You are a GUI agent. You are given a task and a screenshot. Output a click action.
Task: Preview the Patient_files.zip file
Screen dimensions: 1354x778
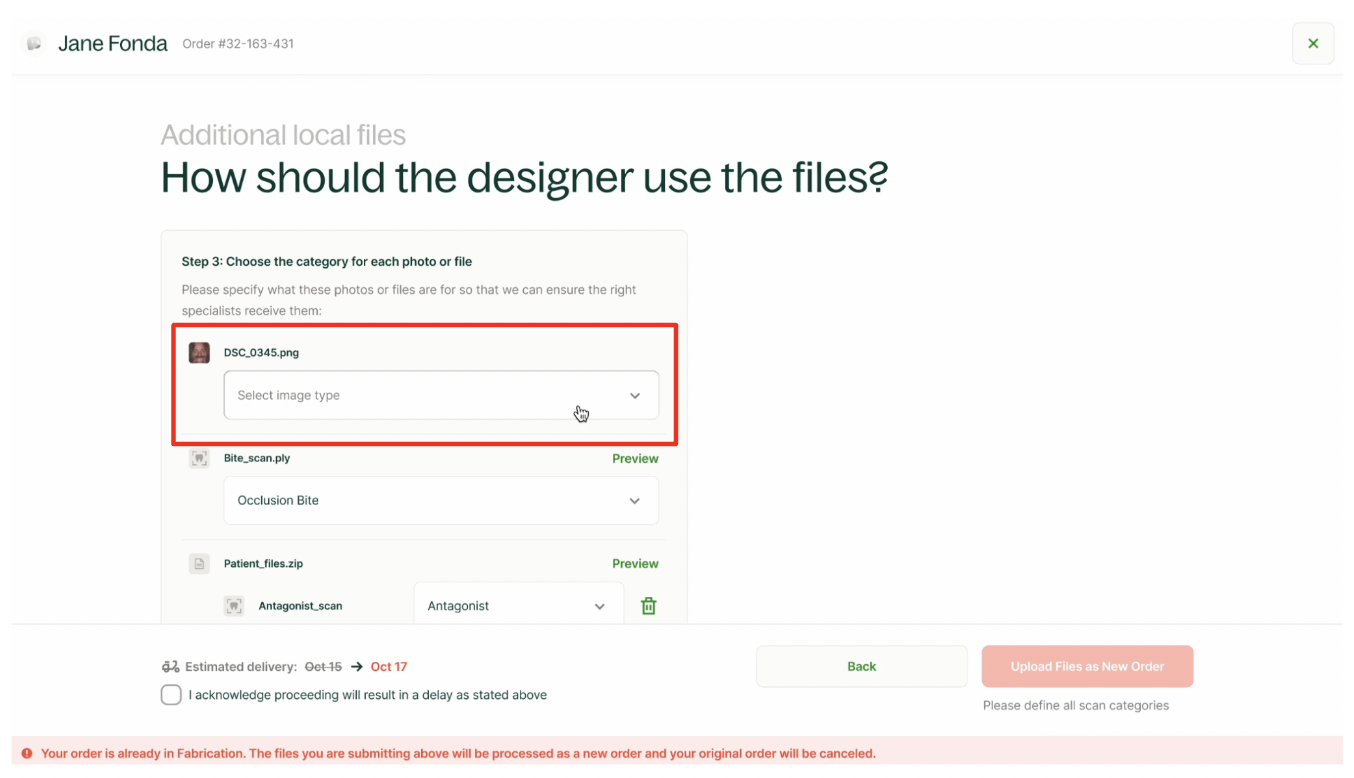[634, 564]
